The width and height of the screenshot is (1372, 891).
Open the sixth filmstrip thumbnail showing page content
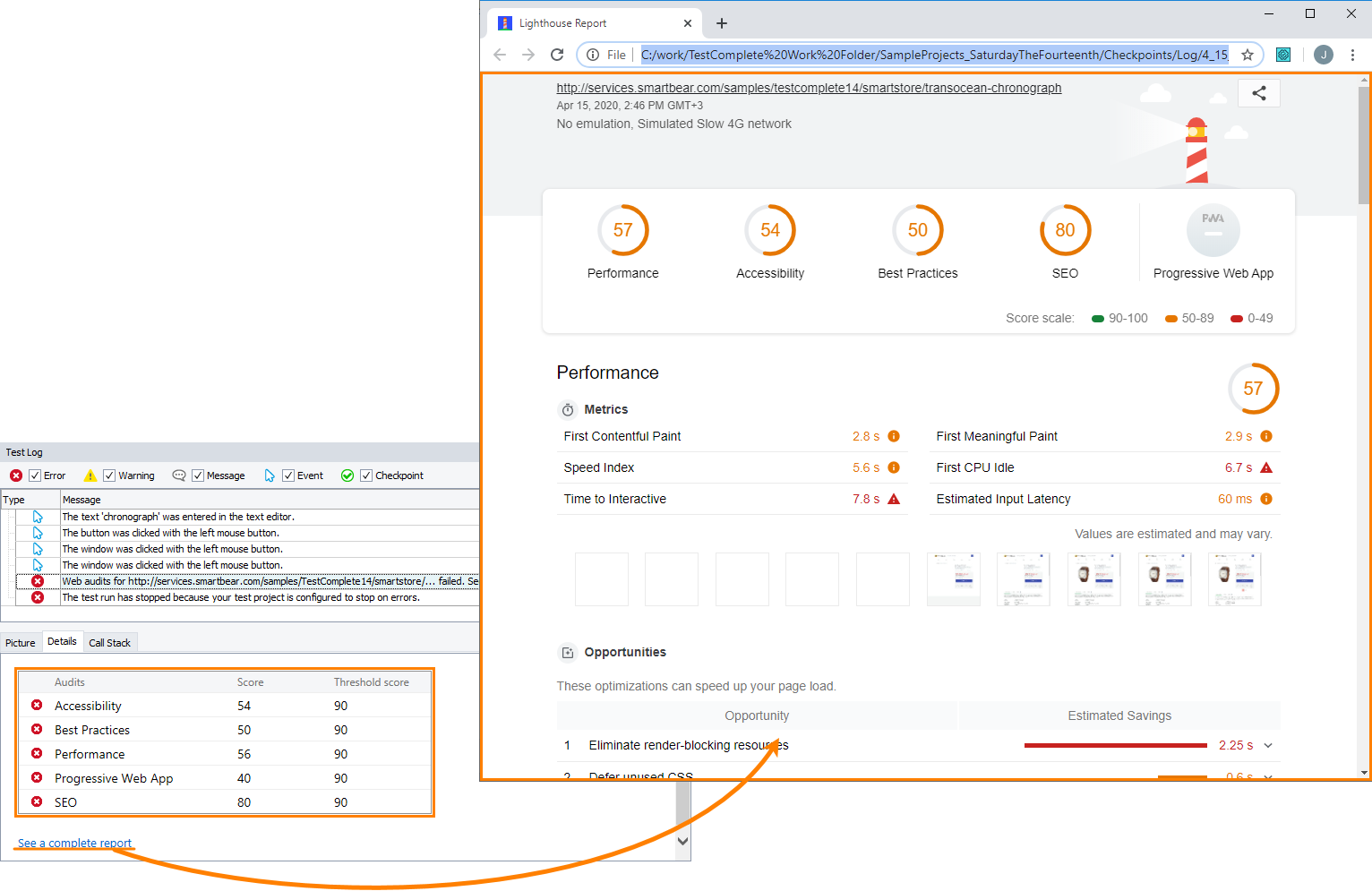(954, 579)
